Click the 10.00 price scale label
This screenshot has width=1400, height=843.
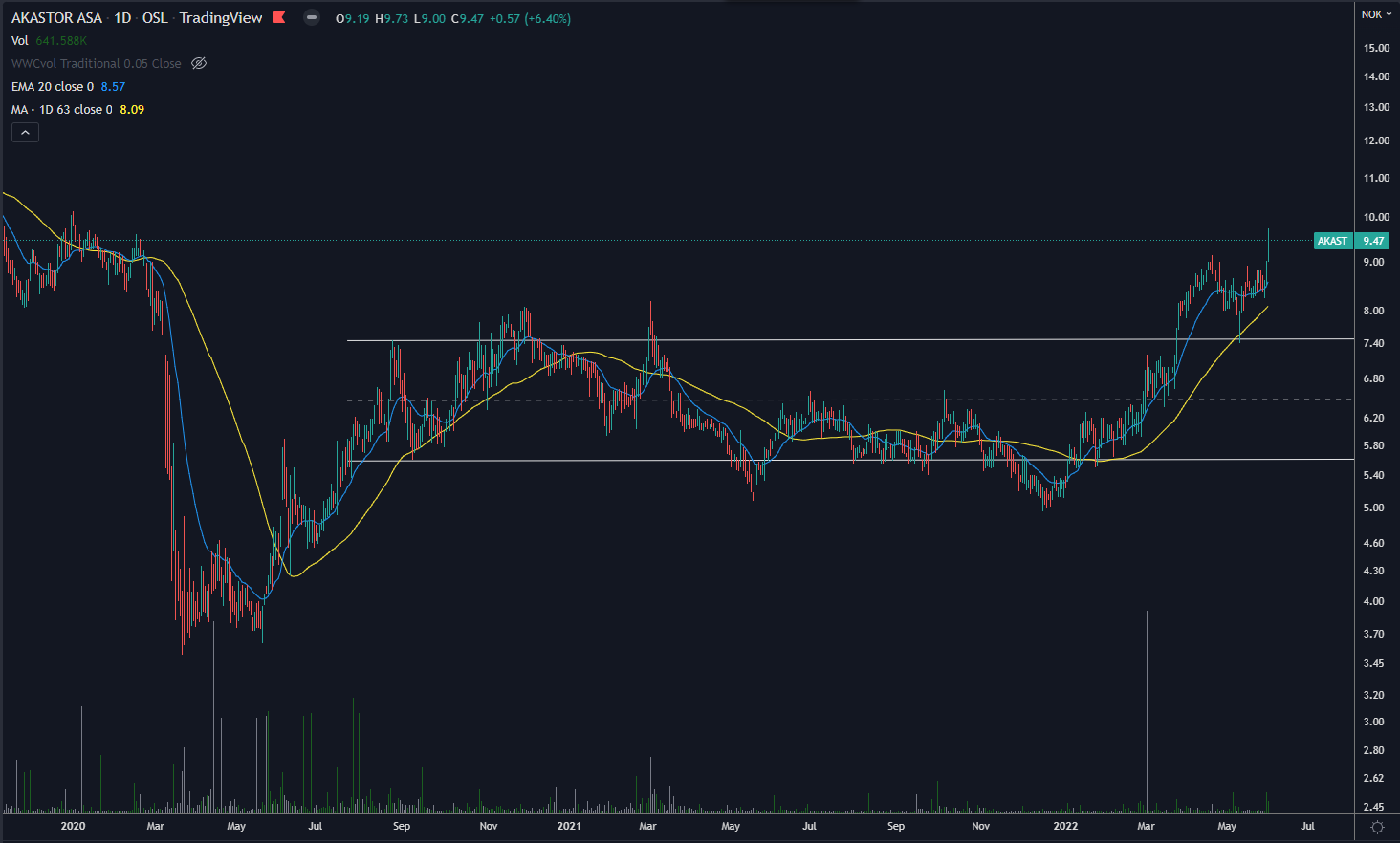pos(1376,217)
